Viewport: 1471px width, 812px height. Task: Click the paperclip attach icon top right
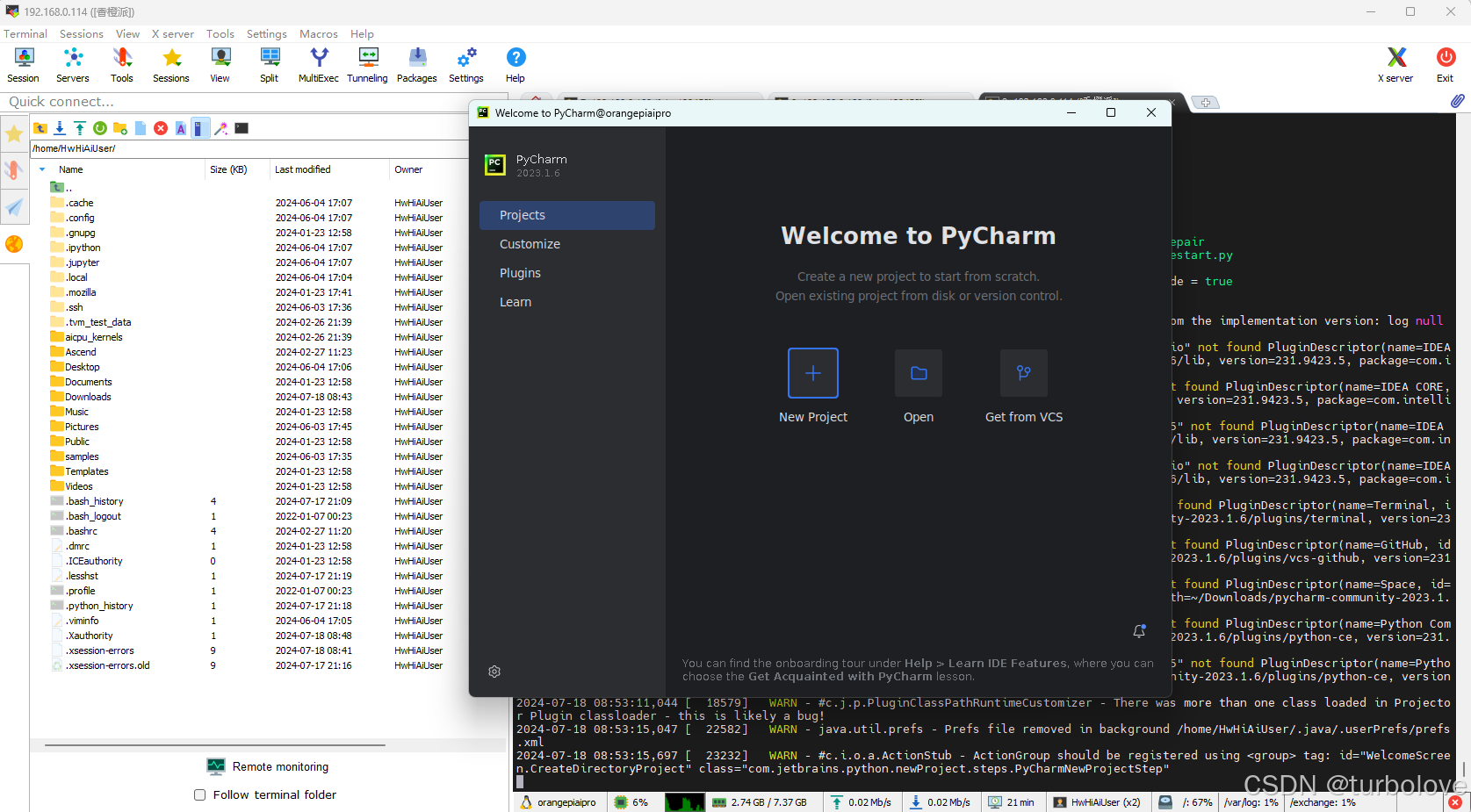point(1457,101)
